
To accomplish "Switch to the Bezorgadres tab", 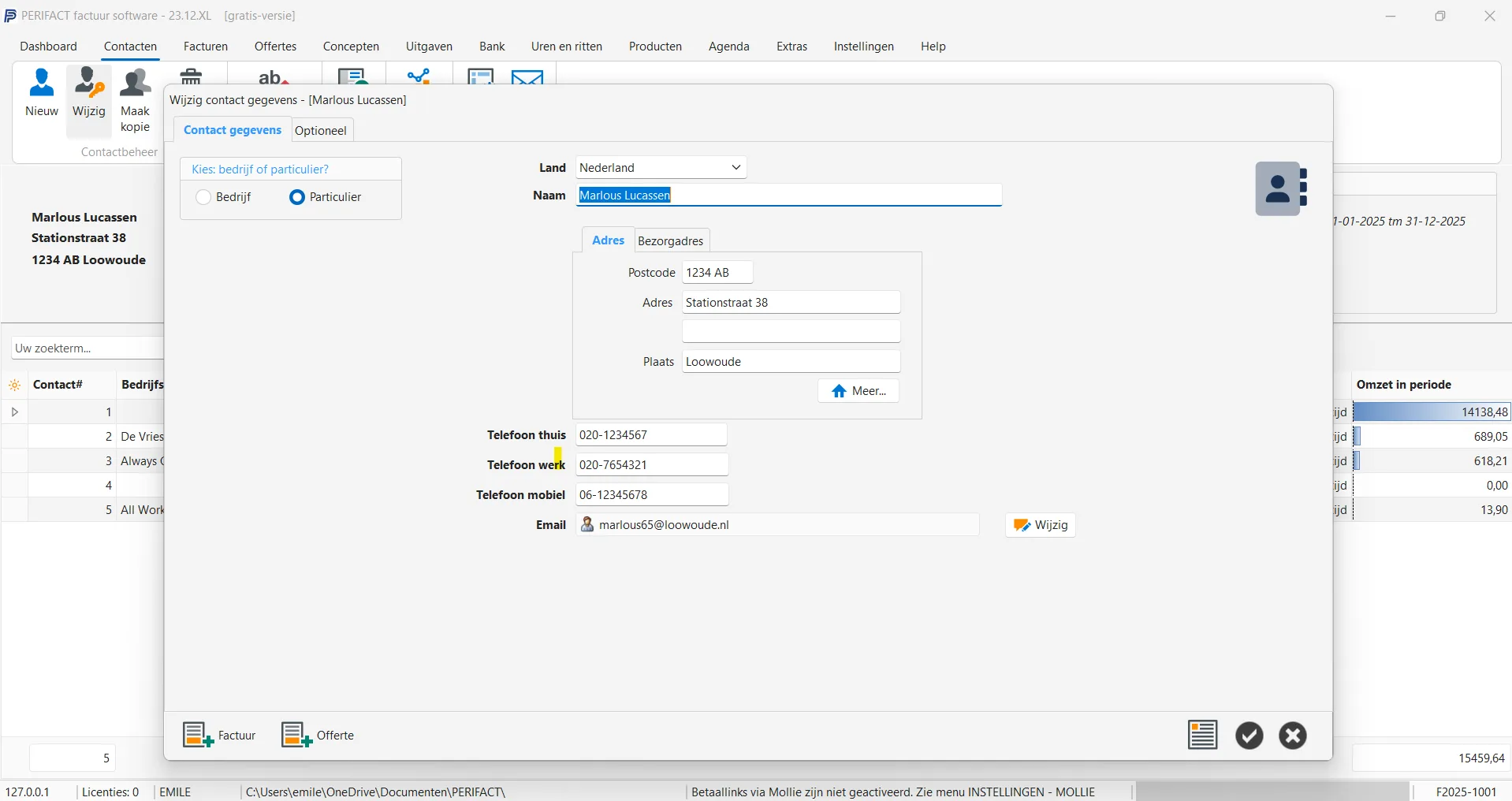I will tap(671, 240).
